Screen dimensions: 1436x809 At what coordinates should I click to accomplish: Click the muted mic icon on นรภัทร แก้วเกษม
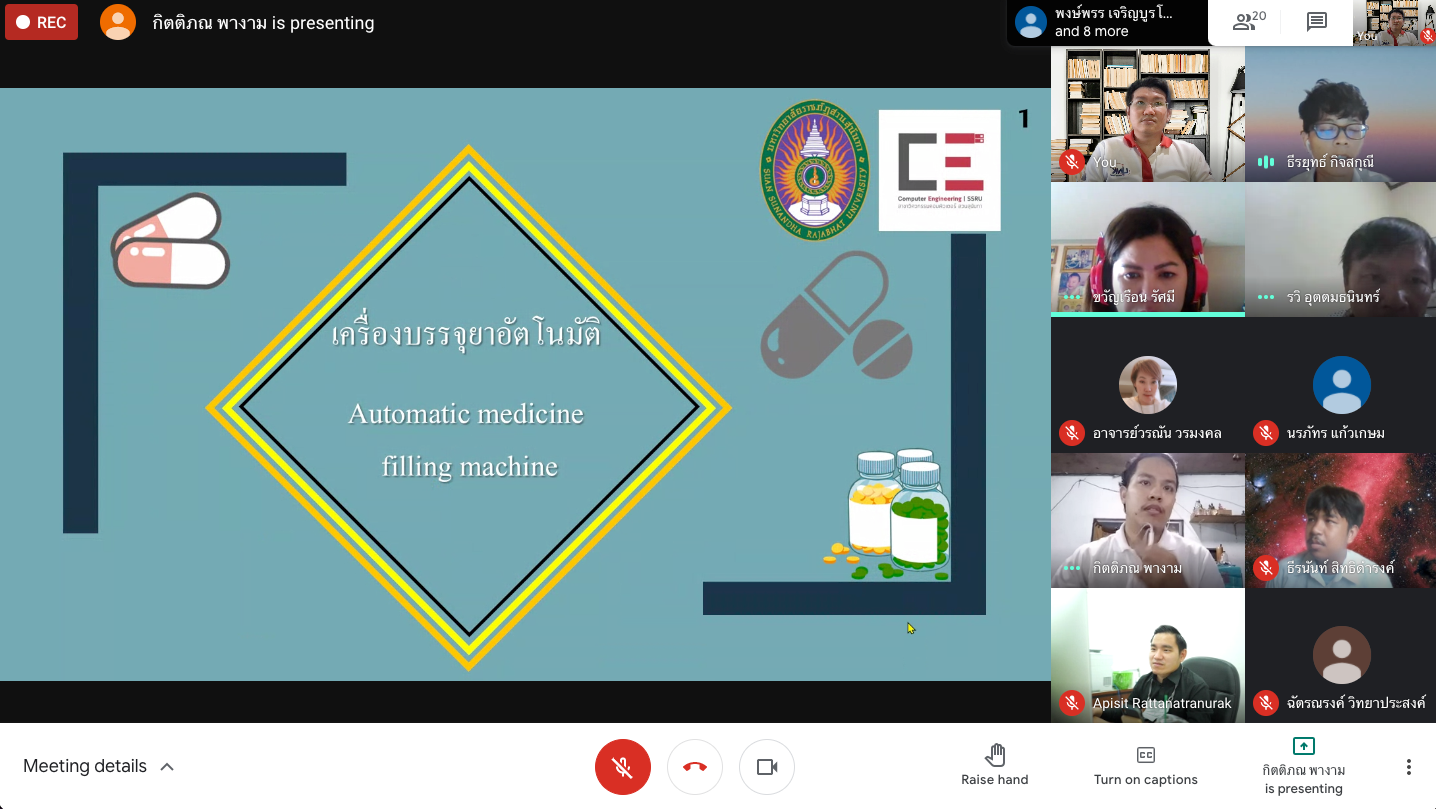(x=1266, y=433)
